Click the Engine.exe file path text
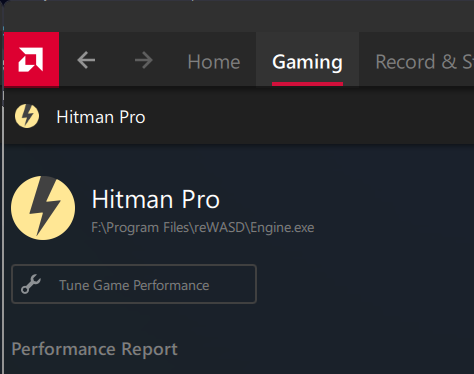 (203, 228)
